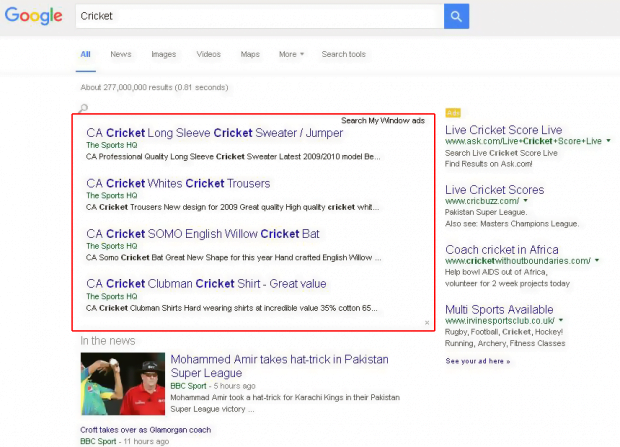Click CA Professional Quality Long Sleeve description
Image resolution: width=620 pixels, height=447 pixels.
coord(233,157)
